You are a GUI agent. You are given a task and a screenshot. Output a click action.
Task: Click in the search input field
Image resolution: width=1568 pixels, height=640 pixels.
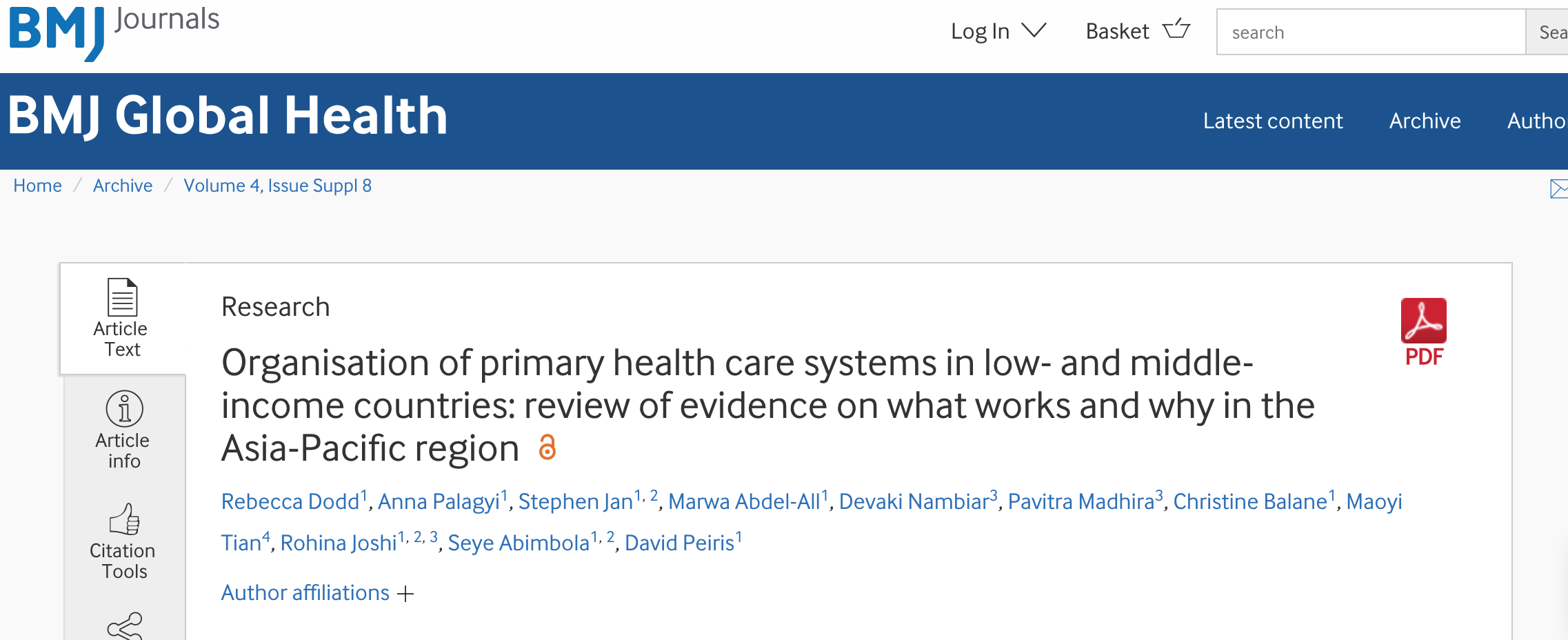click(1371, 32)
